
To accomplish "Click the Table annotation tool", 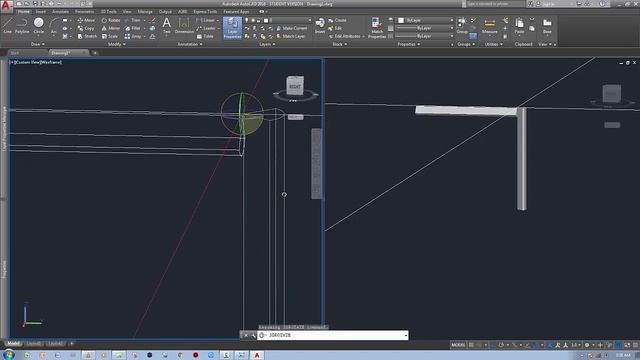I will coord(206,36).
